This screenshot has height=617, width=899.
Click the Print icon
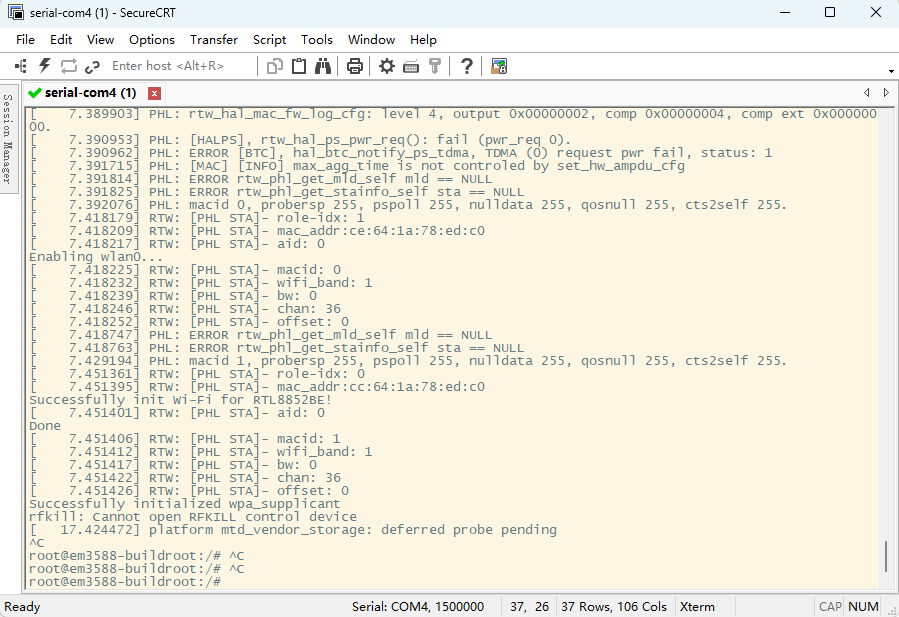[x=355, y=66]
